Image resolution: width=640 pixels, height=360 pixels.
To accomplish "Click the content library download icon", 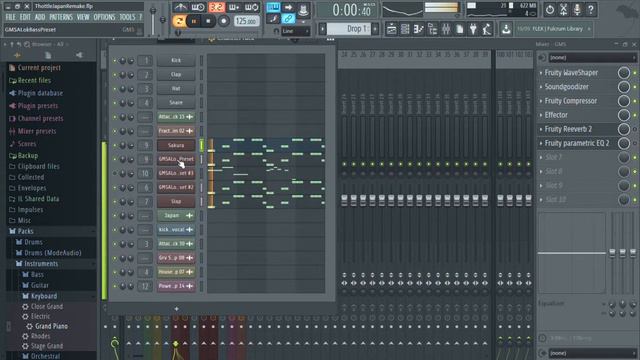I will 506,29.
